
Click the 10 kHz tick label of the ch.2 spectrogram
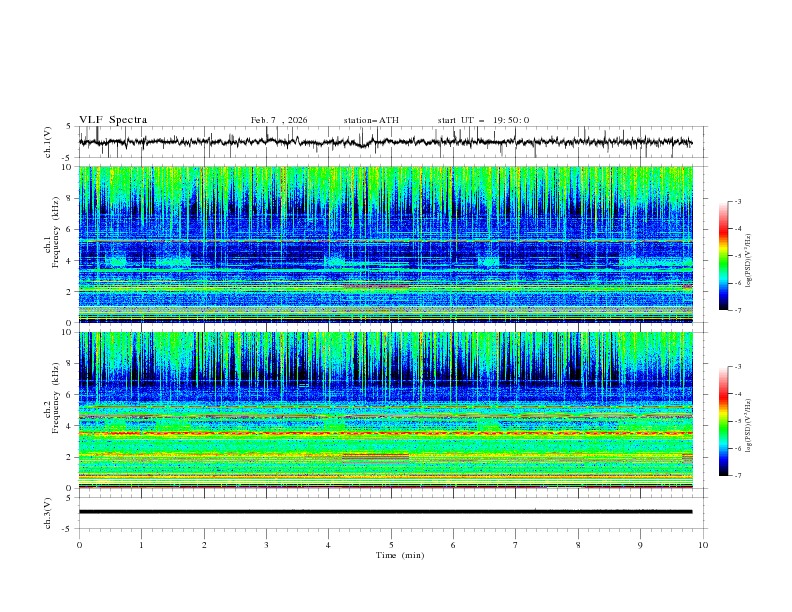[x=67, y=332]
